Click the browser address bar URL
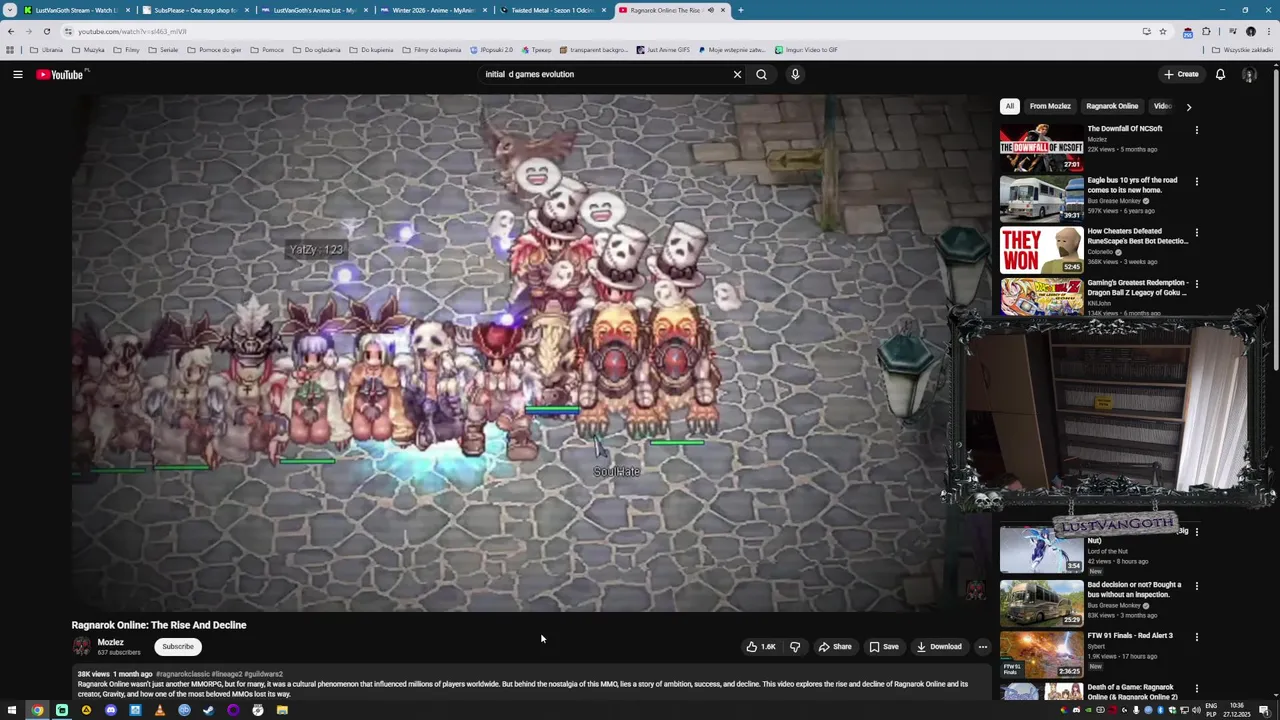 coord(132,31)
